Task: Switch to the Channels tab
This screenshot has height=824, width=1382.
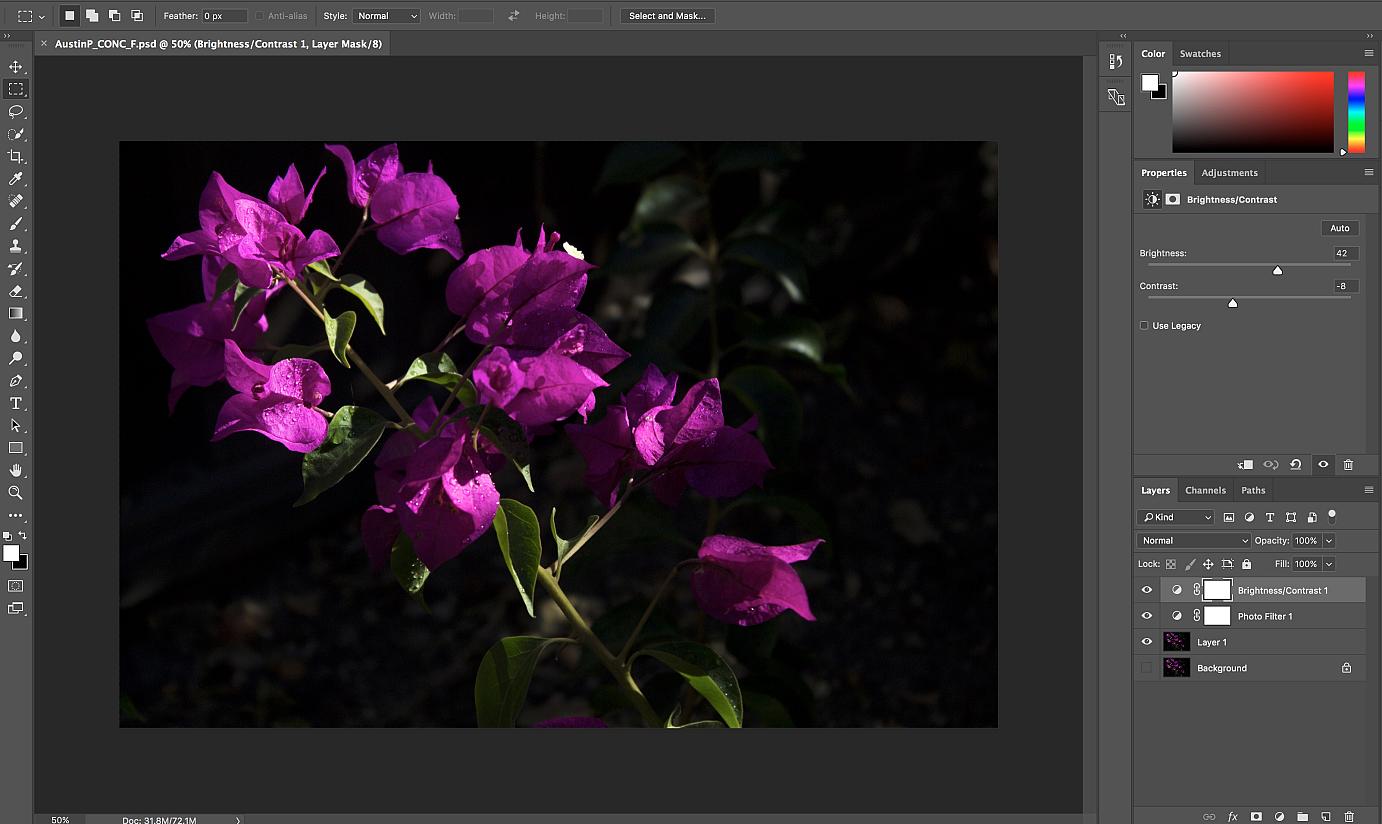Action: click(x=1205, y=490)
